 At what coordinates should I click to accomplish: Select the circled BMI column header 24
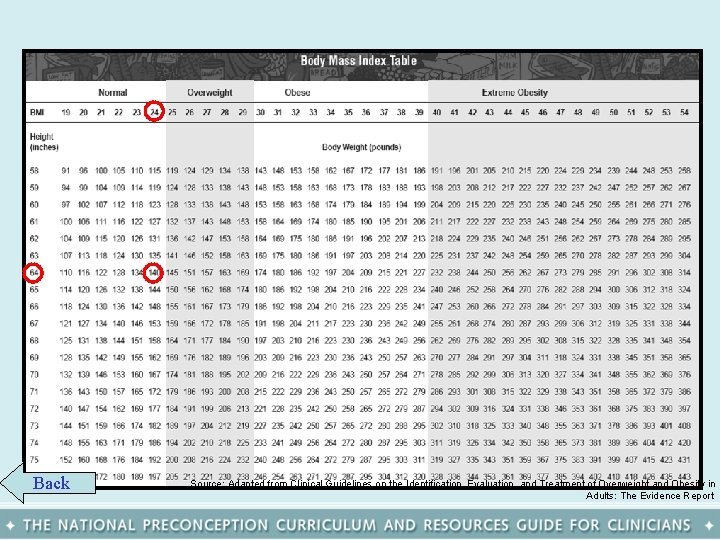(x=154, y=112)
